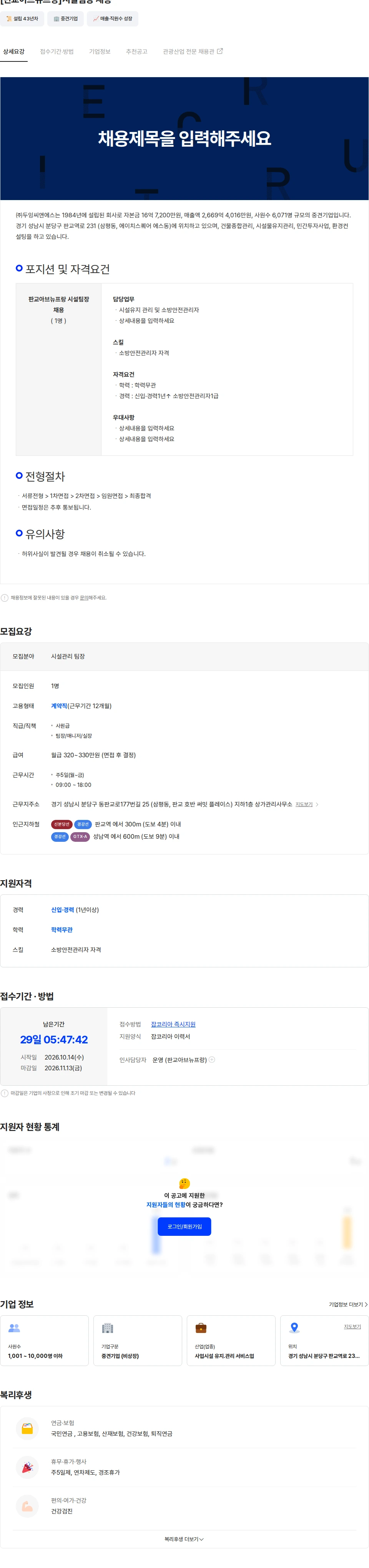Click the 2026.11.13(금) closing date
This screenshot has height=1568, width=369.
point(63,1068)
